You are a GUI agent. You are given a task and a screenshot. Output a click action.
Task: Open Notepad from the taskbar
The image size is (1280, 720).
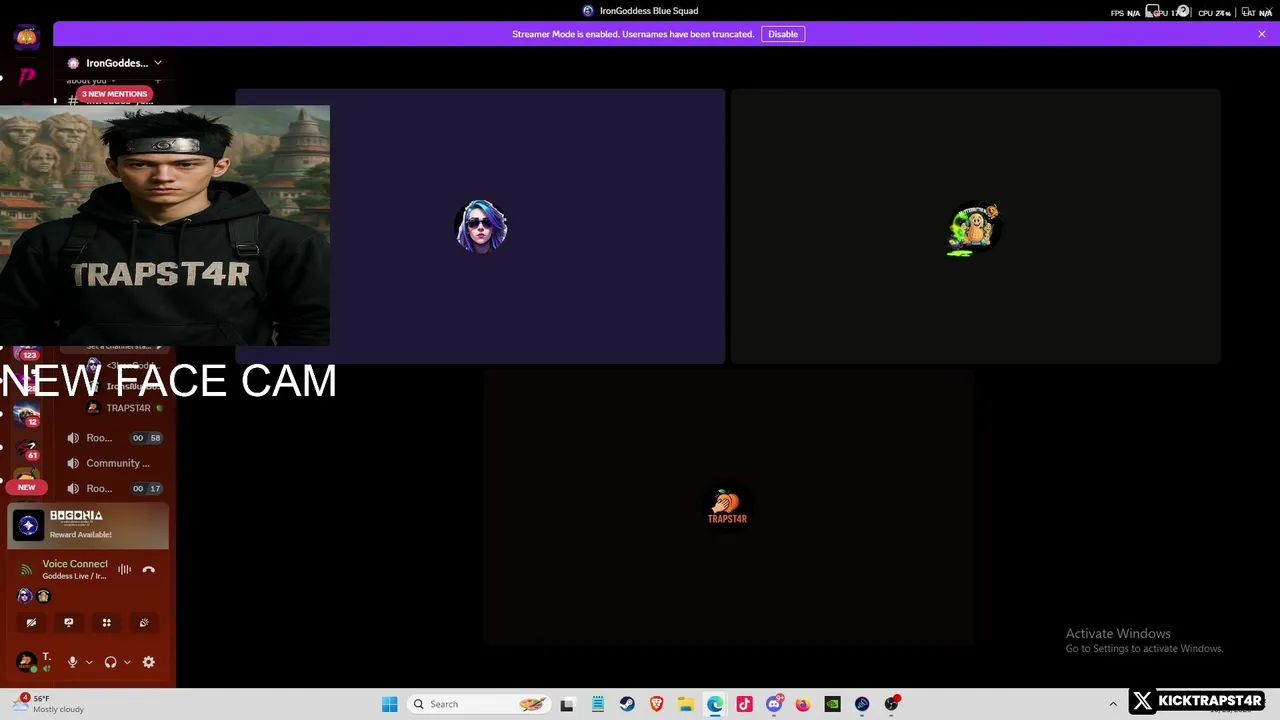tap(597, 704)
